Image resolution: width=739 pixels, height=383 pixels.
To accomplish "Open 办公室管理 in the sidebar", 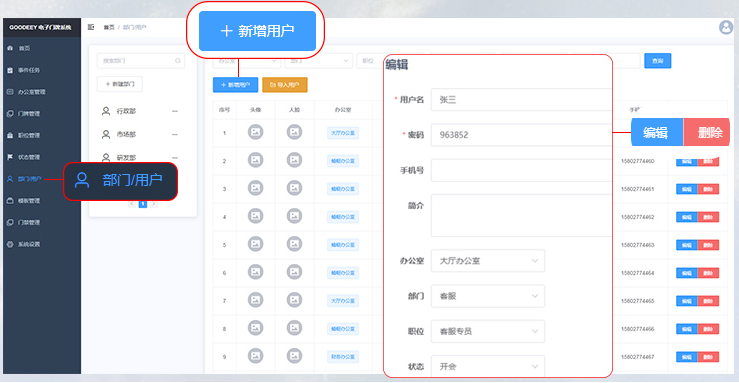I will click(x=32, y=92).
